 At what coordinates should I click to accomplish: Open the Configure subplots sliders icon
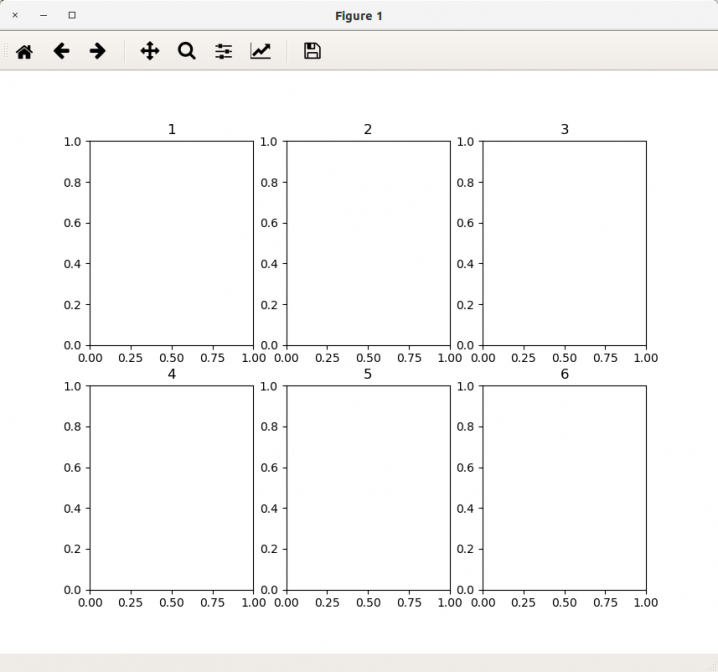[223, 51]
